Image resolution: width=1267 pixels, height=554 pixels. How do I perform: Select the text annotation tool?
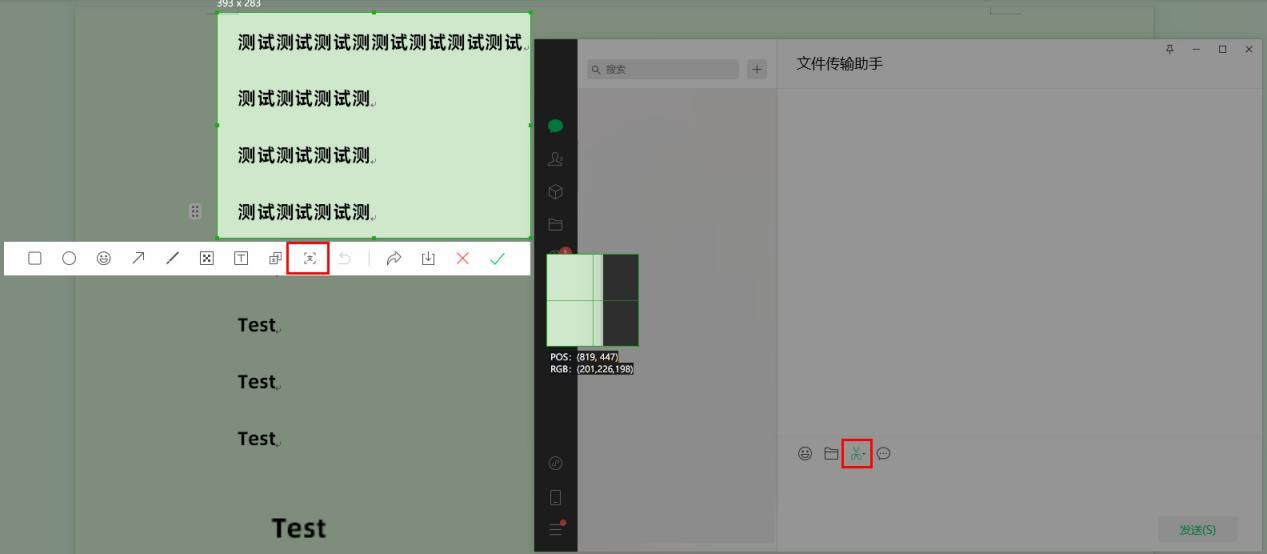[241, 258]
